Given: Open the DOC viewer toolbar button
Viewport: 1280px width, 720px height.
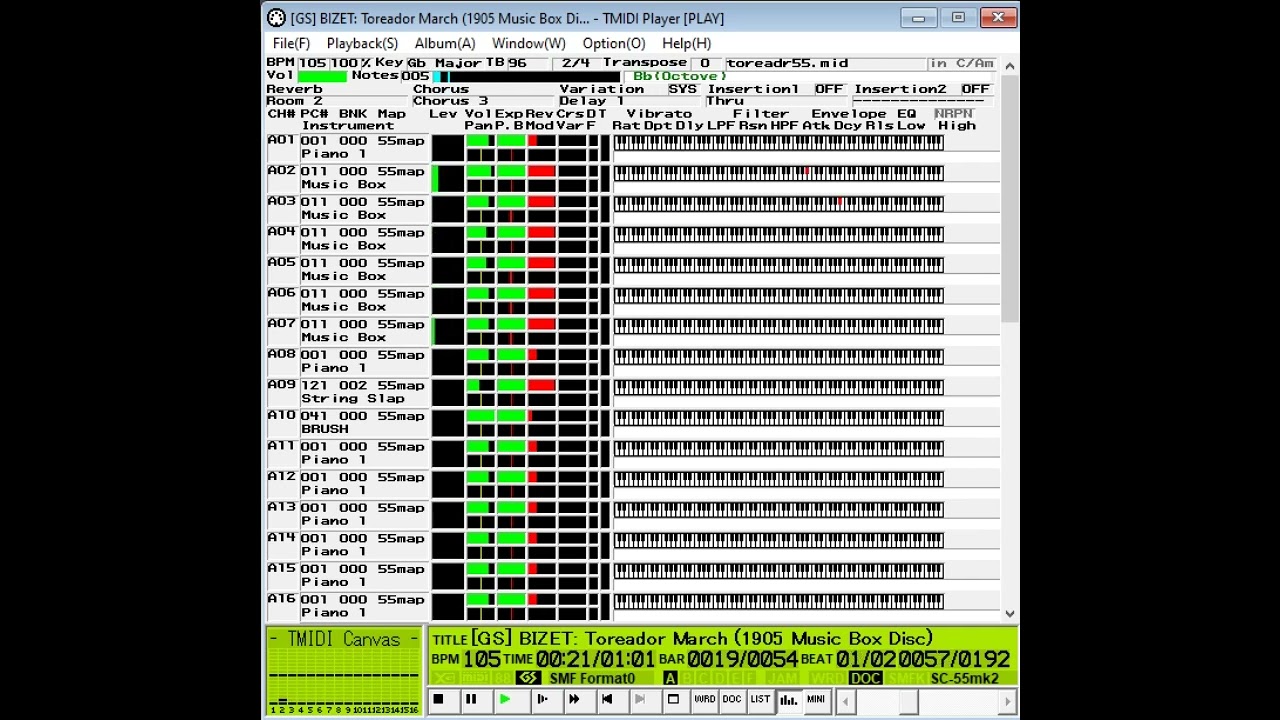Looking at the screenshot, I should click(732, 700).
